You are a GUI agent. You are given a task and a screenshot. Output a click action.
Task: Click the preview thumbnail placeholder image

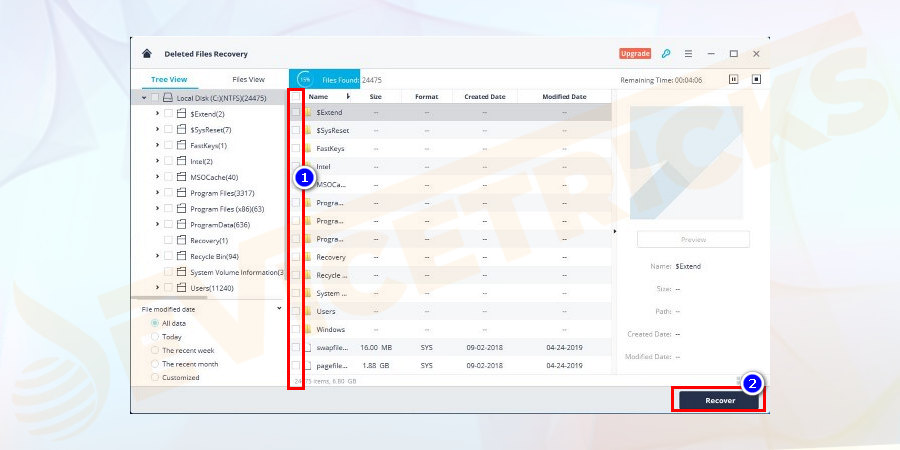(x=686, y=162)
